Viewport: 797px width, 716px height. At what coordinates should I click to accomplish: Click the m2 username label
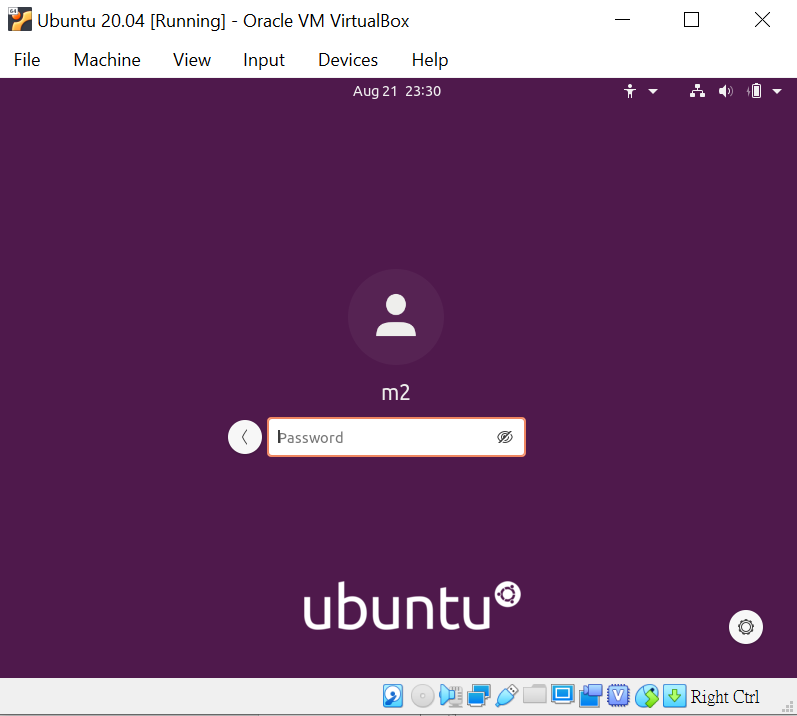396,393
